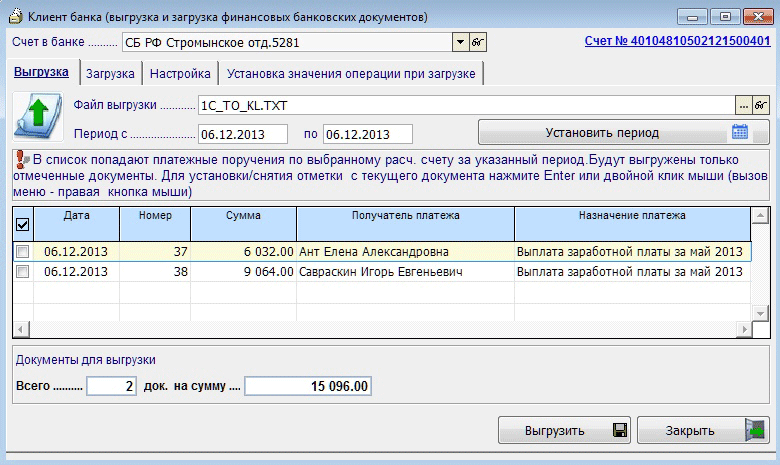Click the large green upload arrow icon
The width and height of the screenshot is (780, 465).
point(38,117)
